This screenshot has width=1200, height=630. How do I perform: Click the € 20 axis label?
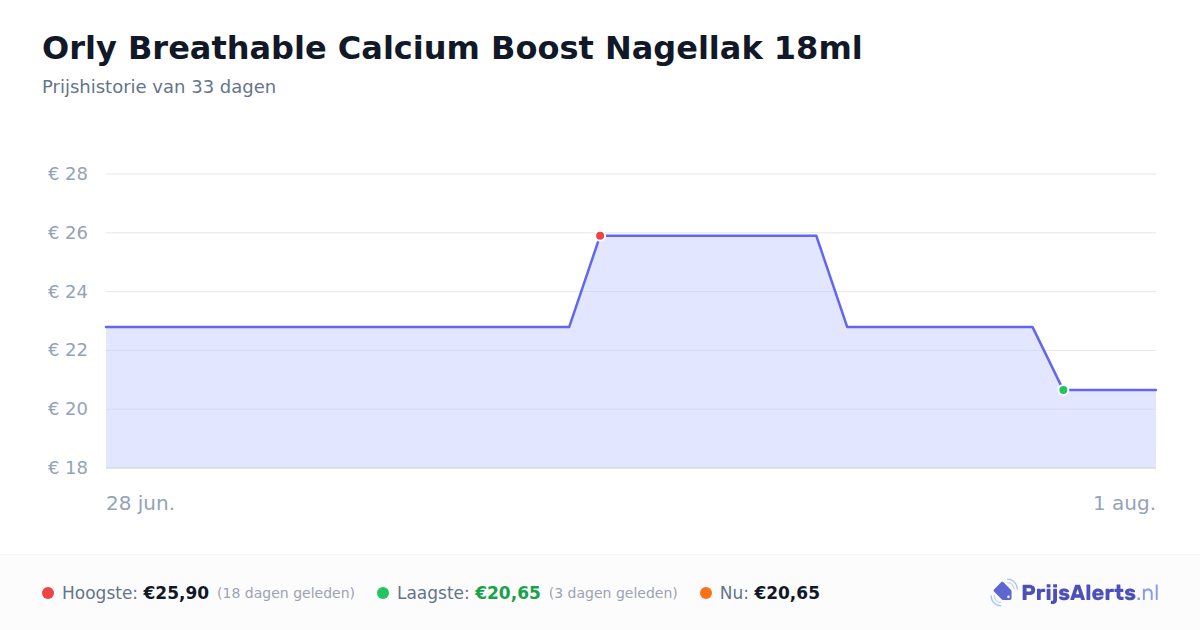click(x=68, y=409)
